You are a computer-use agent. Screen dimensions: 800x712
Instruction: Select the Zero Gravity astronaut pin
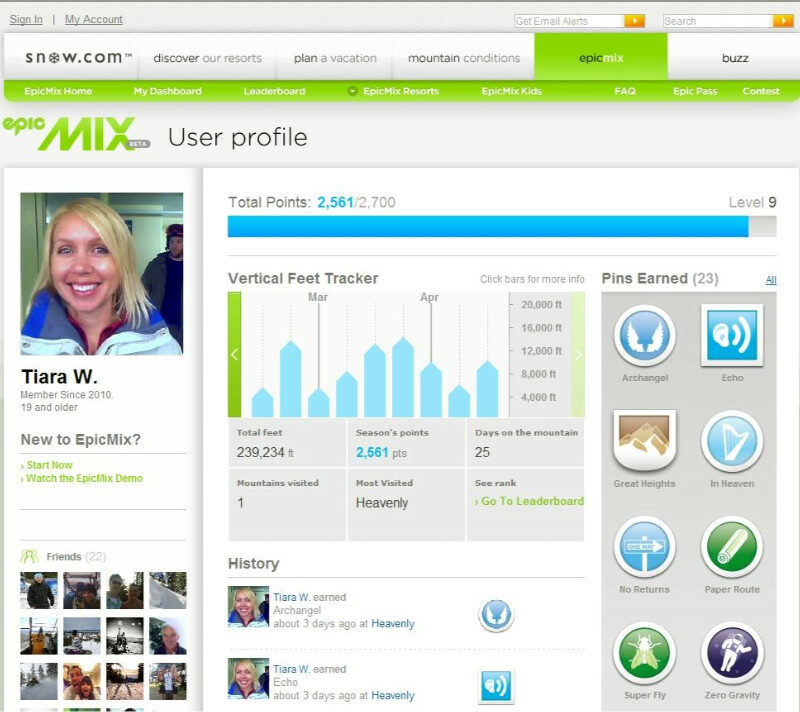(x=732, y=653)
